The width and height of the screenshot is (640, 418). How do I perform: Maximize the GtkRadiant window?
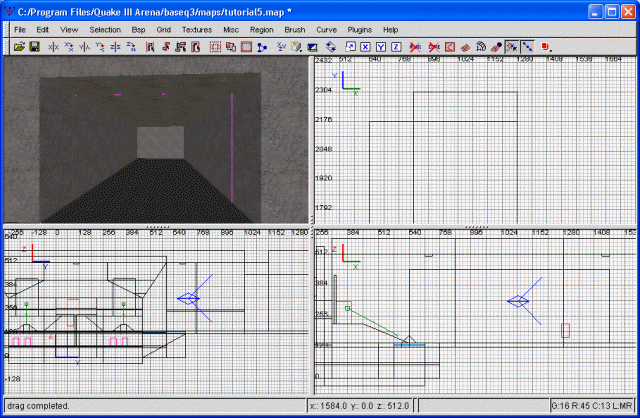(x=611, y=11)
